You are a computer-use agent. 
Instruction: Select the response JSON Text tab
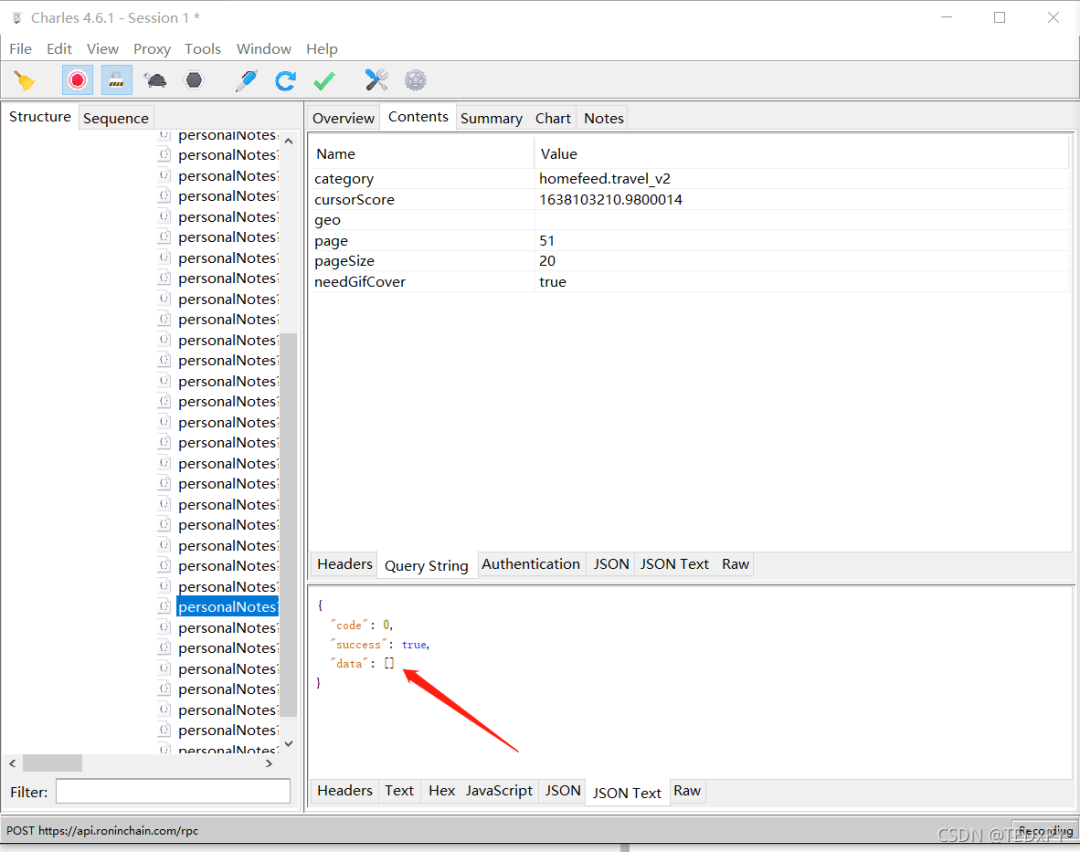click(x=627, y=793)
